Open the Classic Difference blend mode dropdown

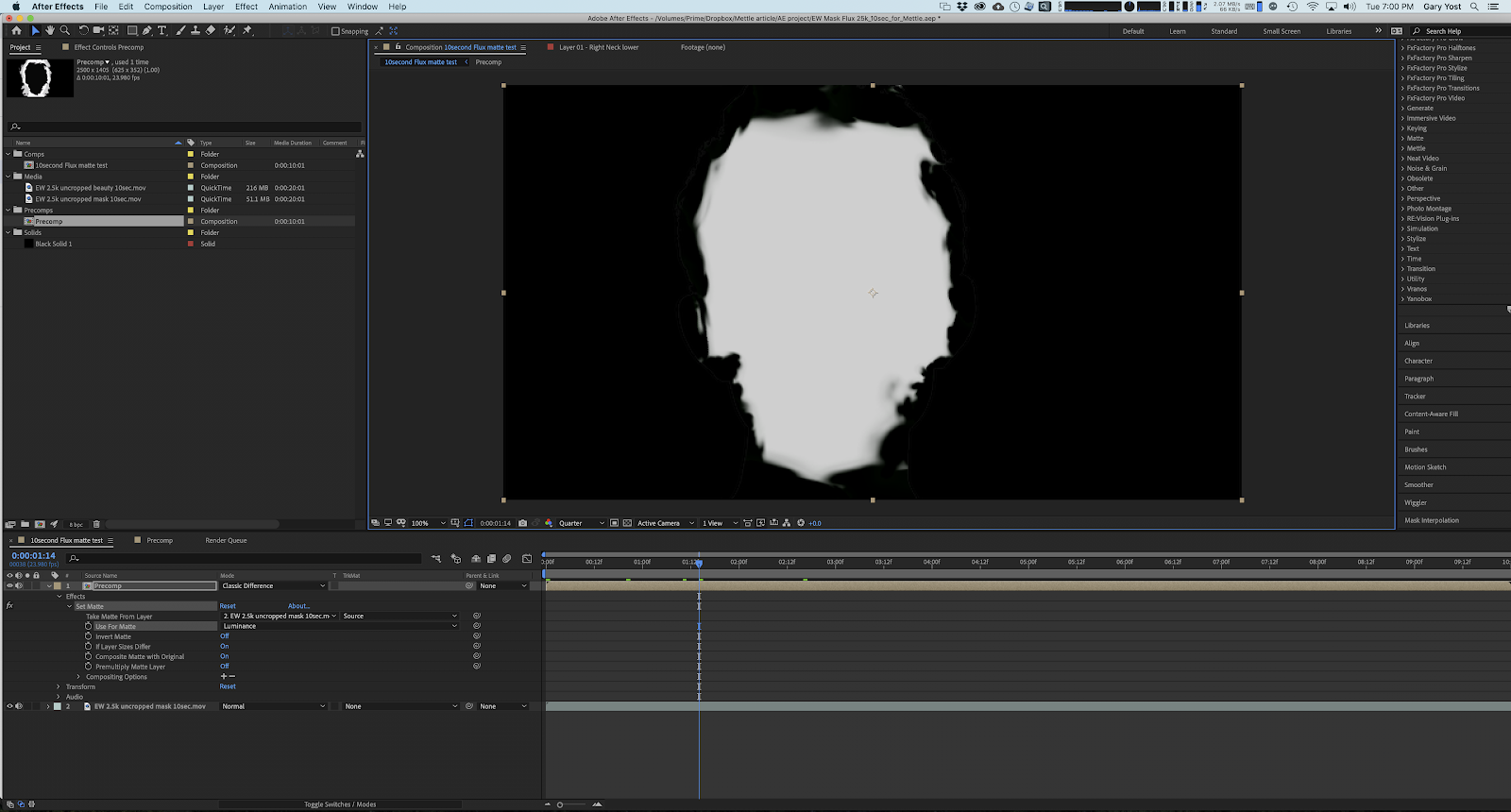tap(273, 585)
